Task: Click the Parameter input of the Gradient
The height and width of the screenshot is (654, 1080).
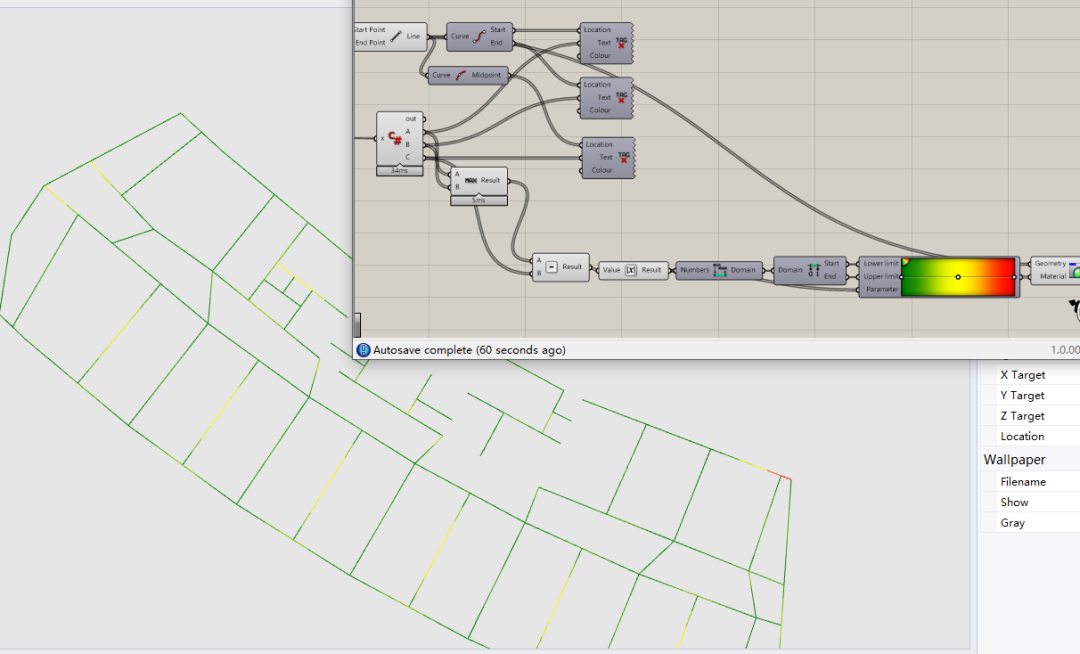Action: coord(882,289)
